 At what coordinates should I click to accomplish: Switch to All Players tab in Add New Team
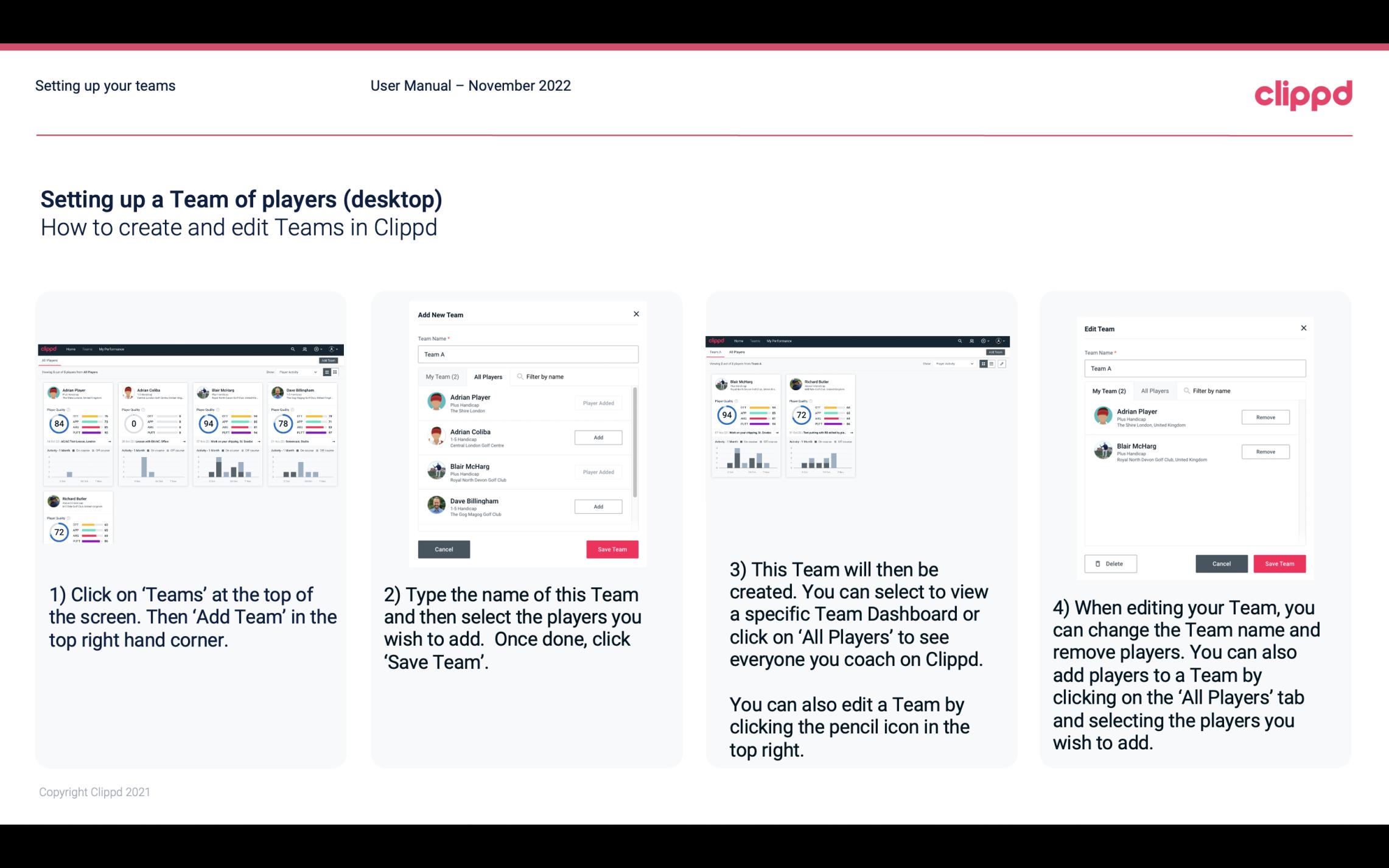coord(488,377)
